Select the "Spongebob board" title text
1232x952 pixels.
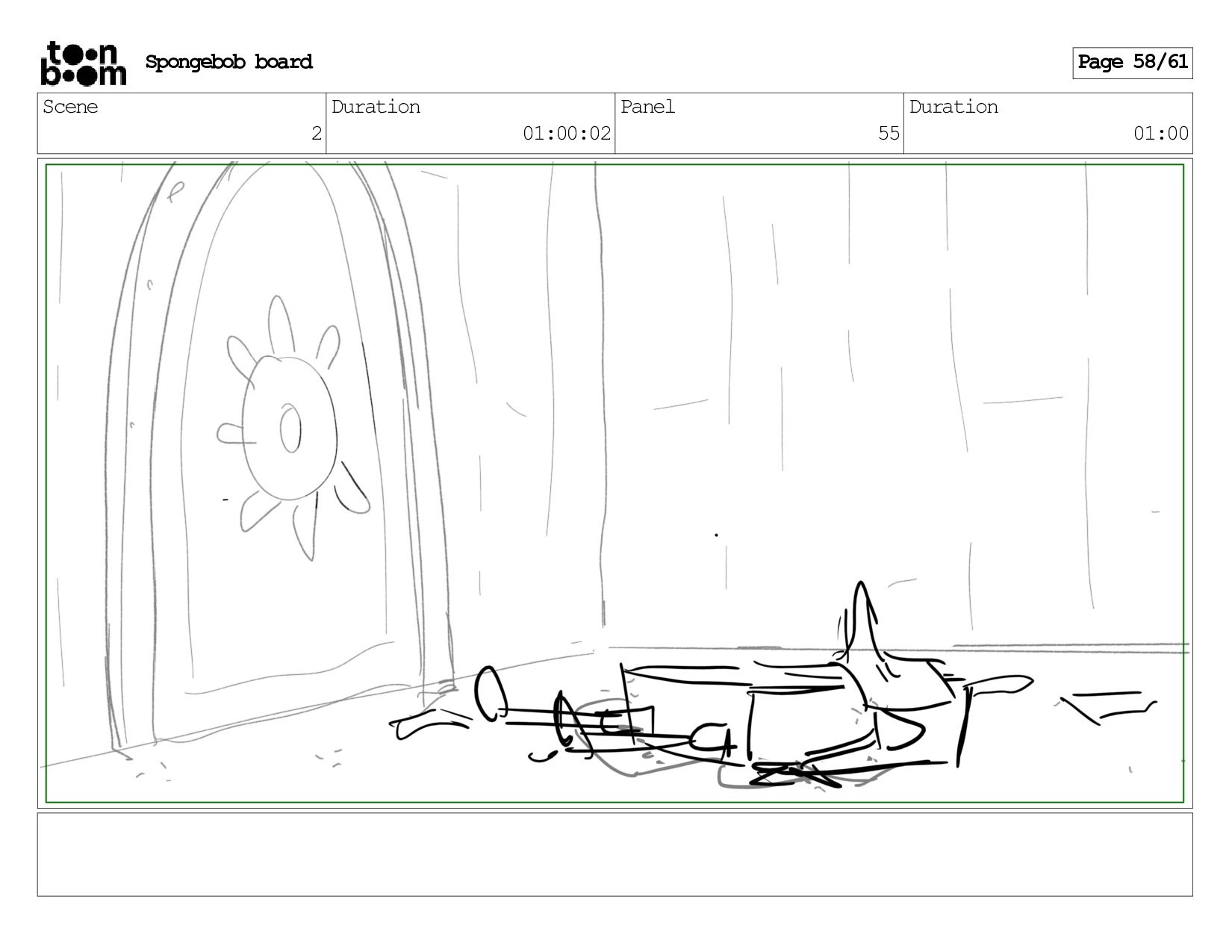pos(228,62)
